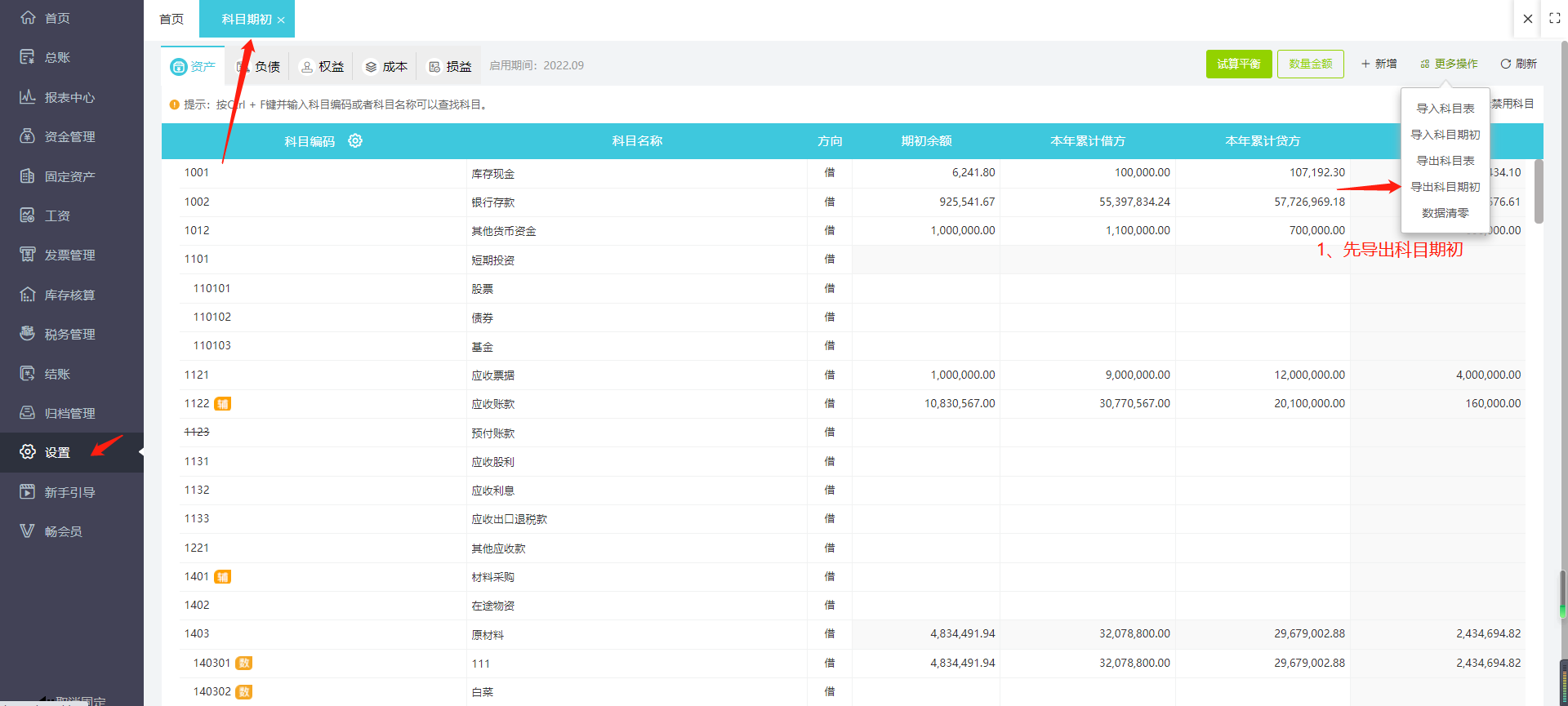This screenshot has width=1568, height=706.
Task: Click the 辅 badge next to 1401
Action: 223,577
